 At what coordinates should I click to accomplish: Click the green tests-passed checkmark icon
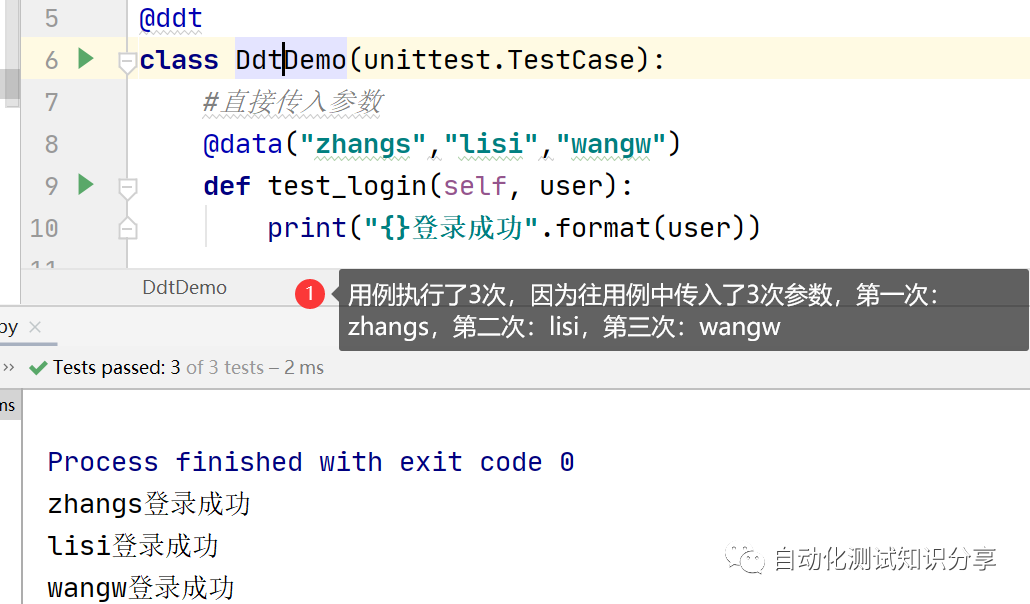click(38, 368)
